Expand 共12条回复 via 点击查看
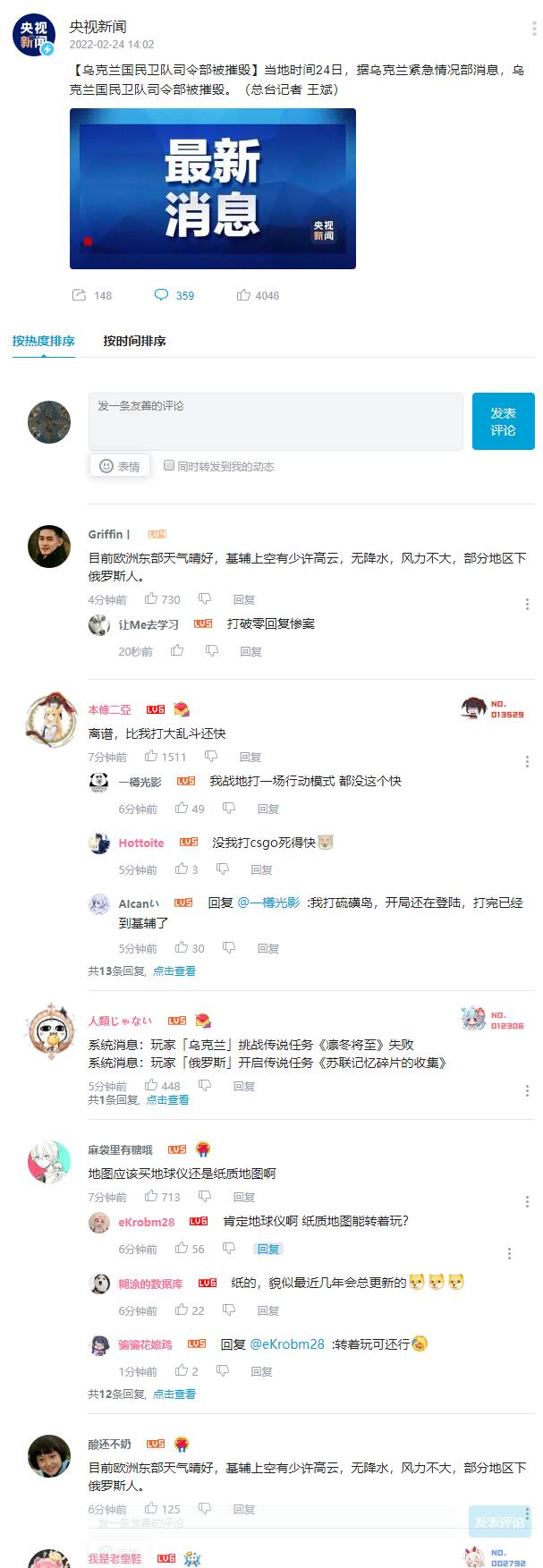The width and height of the screenshot is (543, 1568). [174, 1394]
